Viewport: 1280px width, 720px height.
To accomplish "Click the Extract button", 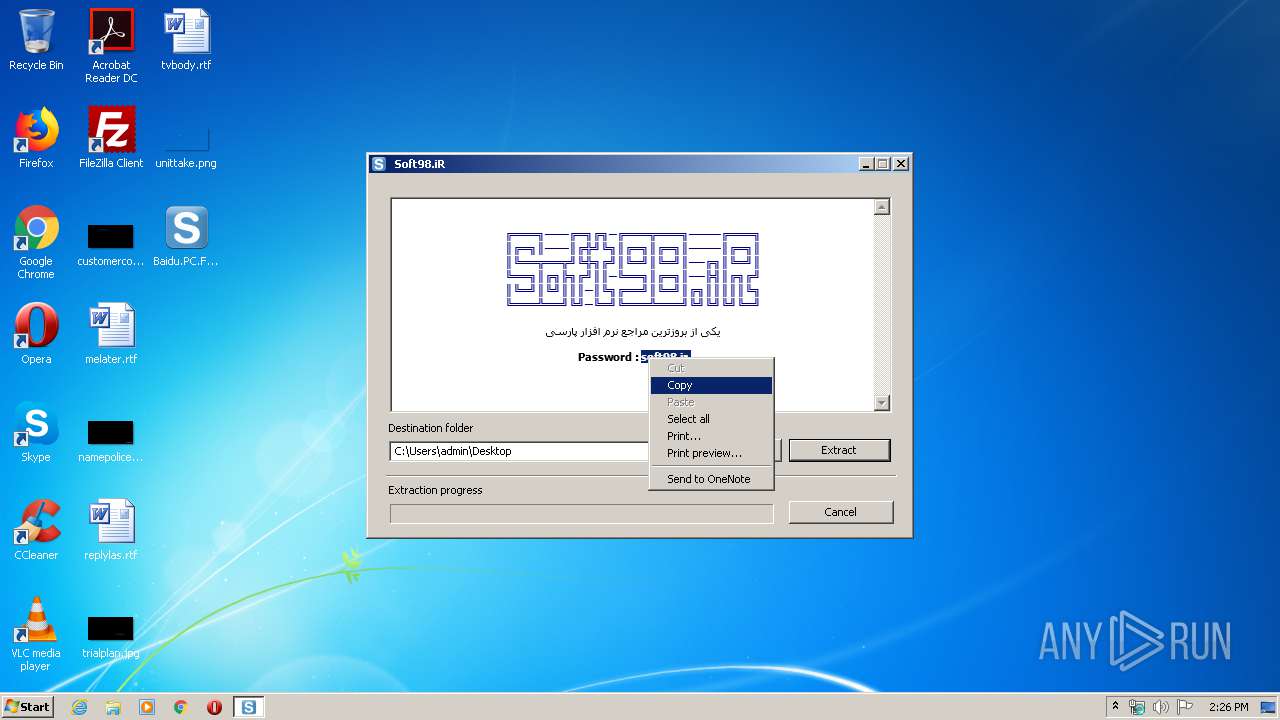I will 839,450.
